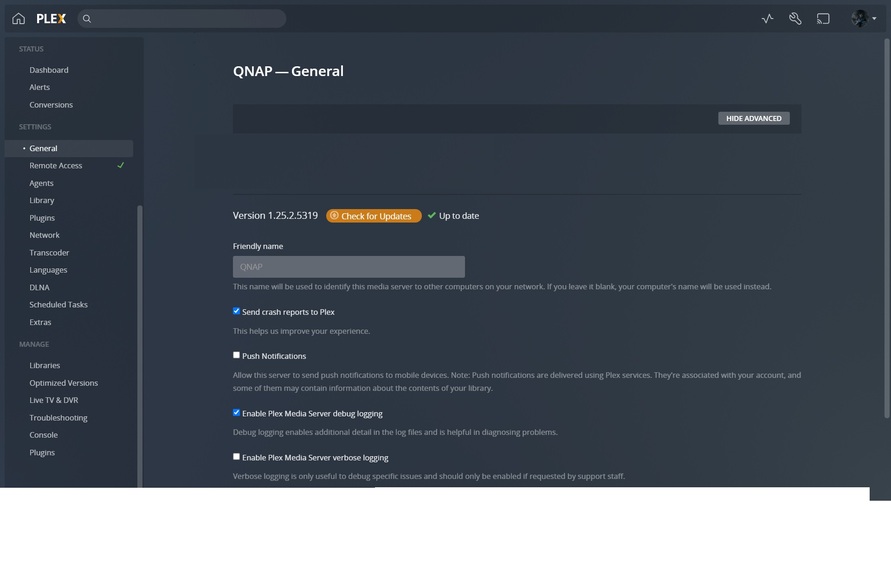Open the Activity pulse icon
891x561 pixels.
(x=767, y=19)
